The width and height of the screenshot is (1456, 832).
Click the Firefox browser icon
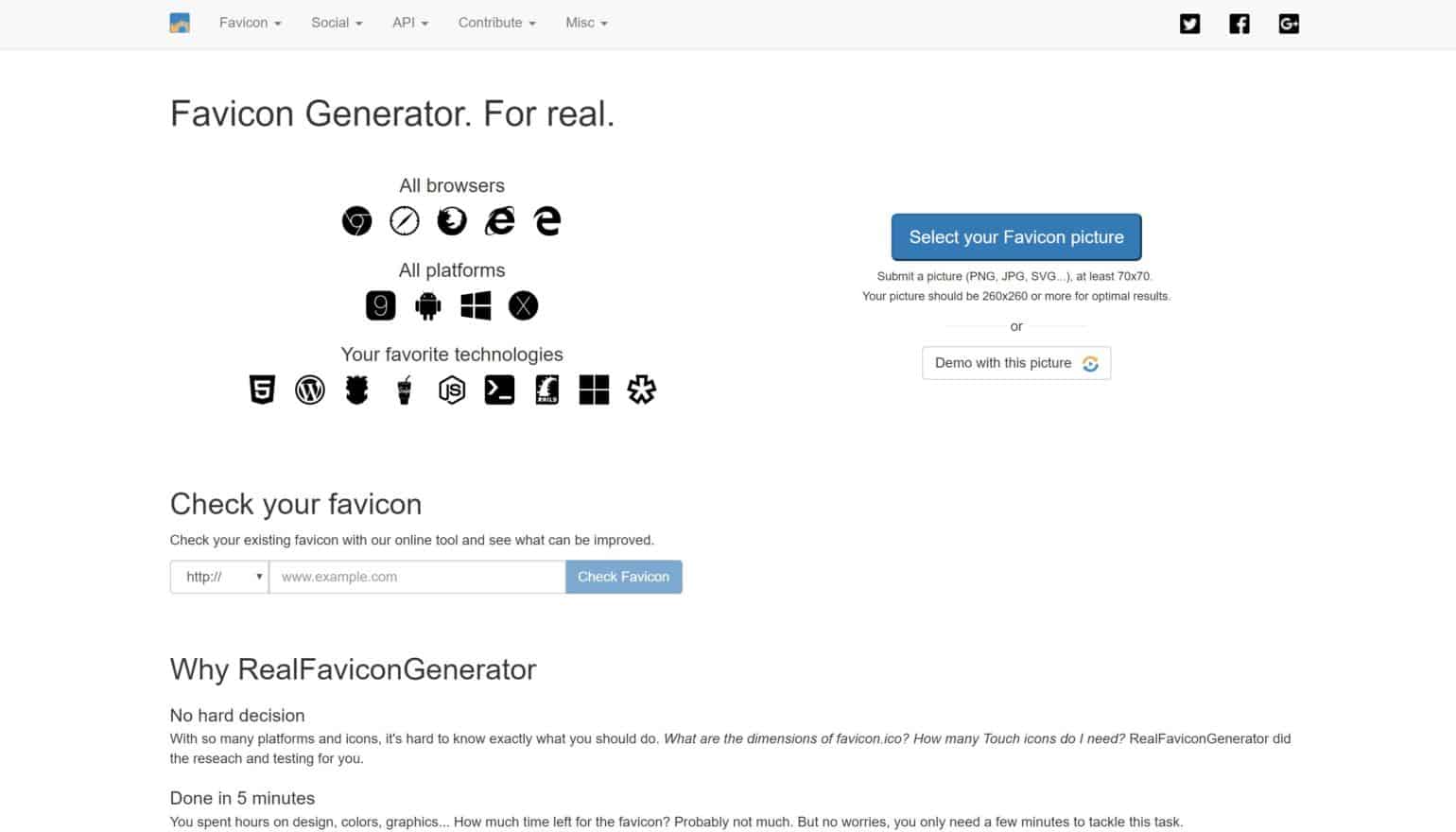pos(452,220)
